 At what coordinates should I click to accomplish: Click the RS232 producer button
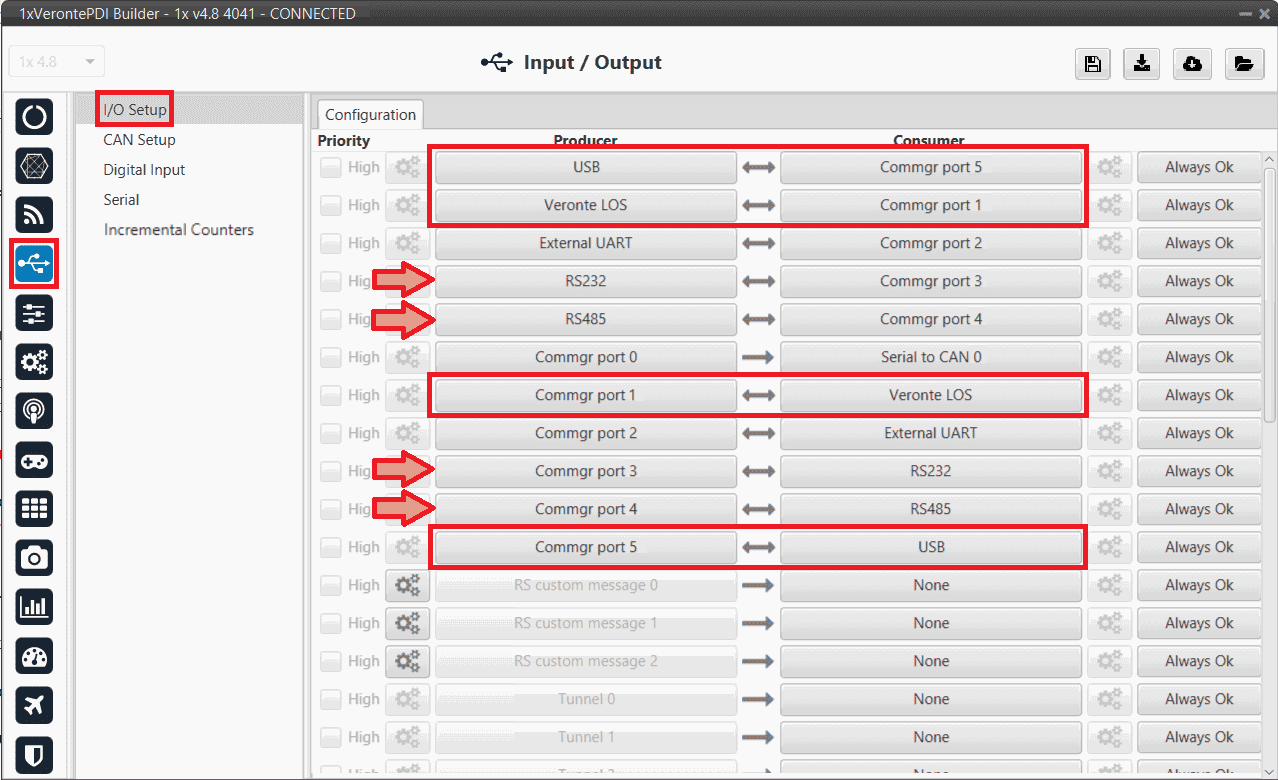(585, 281)
